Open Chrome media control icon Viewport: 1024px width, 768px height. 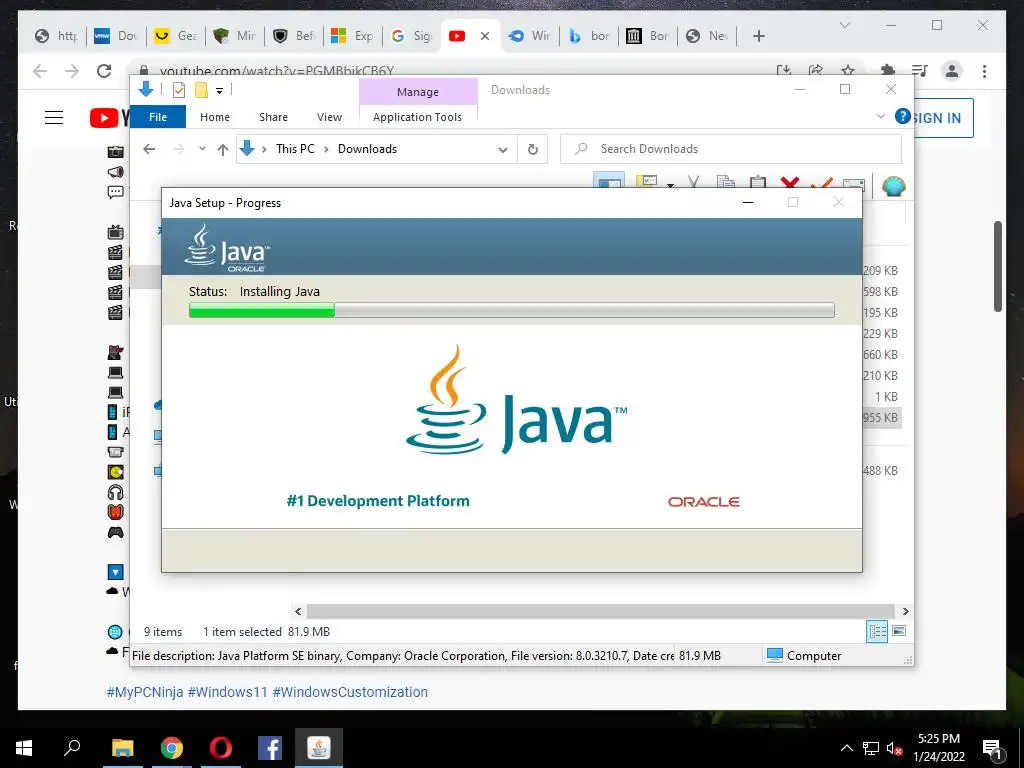920,71
